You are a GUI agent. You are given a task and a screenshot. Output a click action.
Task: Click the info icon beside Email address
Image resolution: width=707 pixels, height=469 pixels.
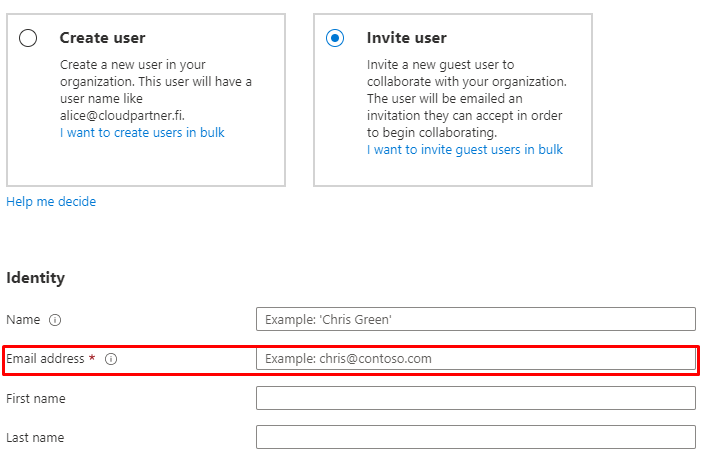click(x=111, y=359)
